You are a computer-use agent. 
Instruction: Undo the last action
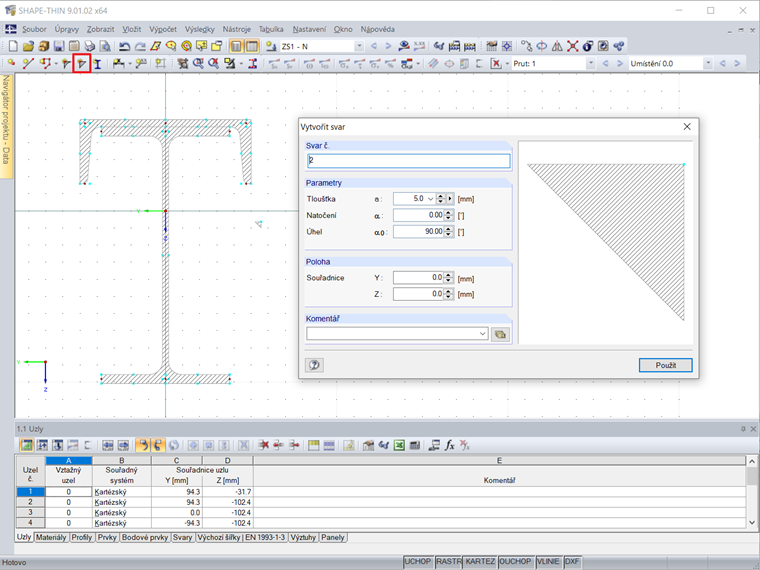click(x=125, y=46)
